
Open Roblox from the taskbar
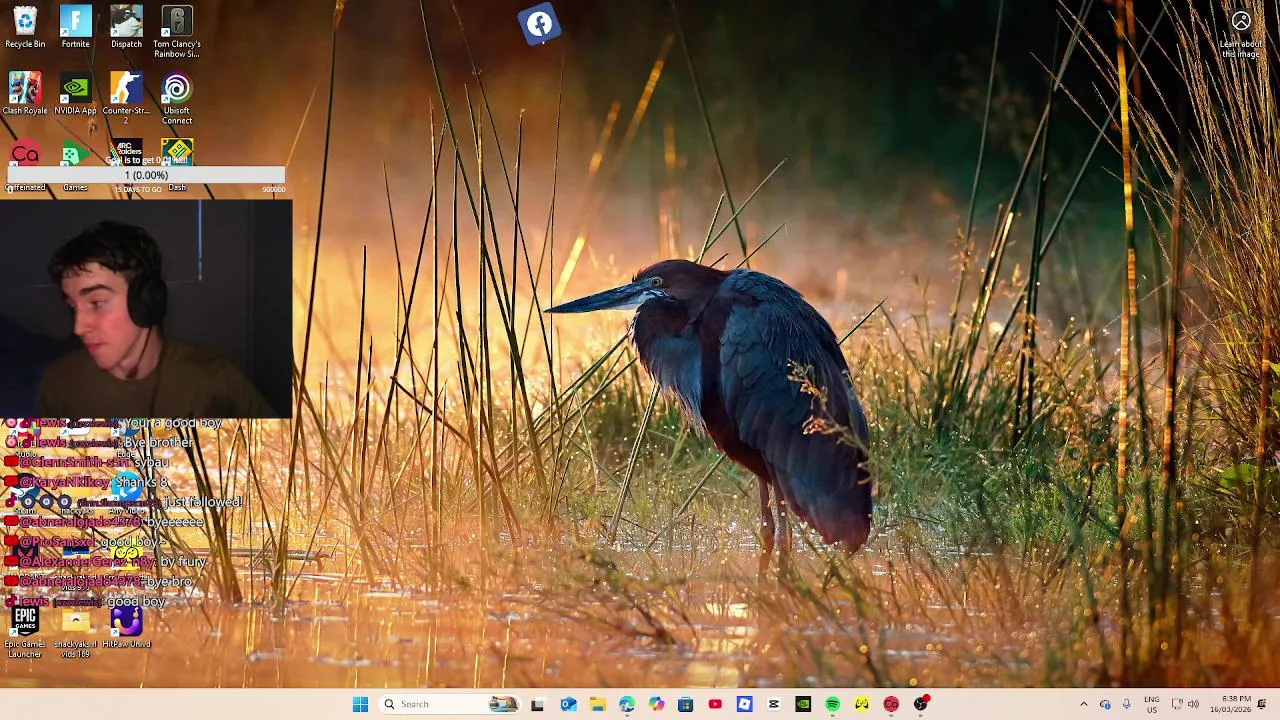click(x=744, y=704)
